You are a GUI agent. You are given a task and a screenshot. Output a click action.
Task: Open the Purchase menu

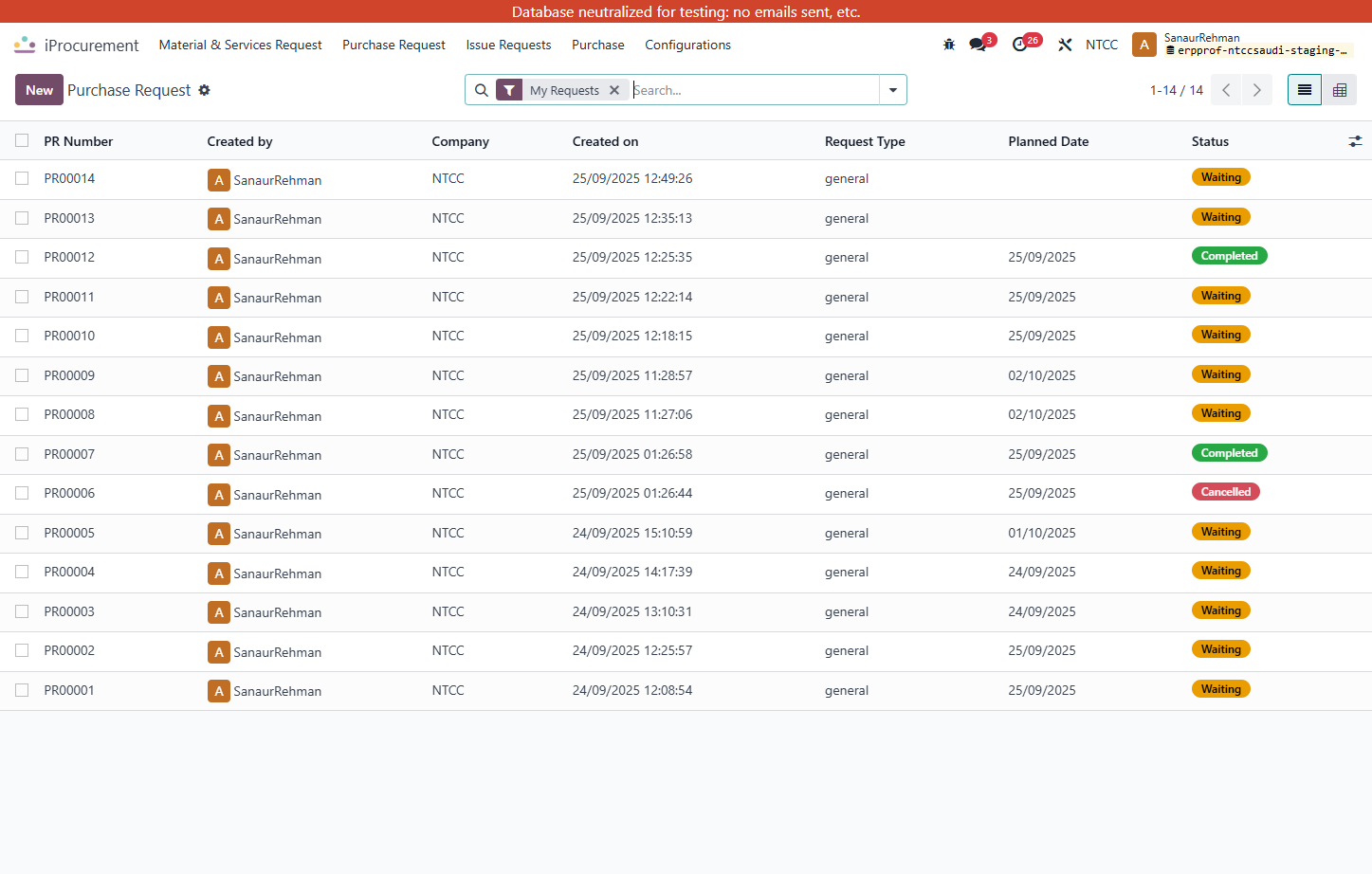point(598,45)
